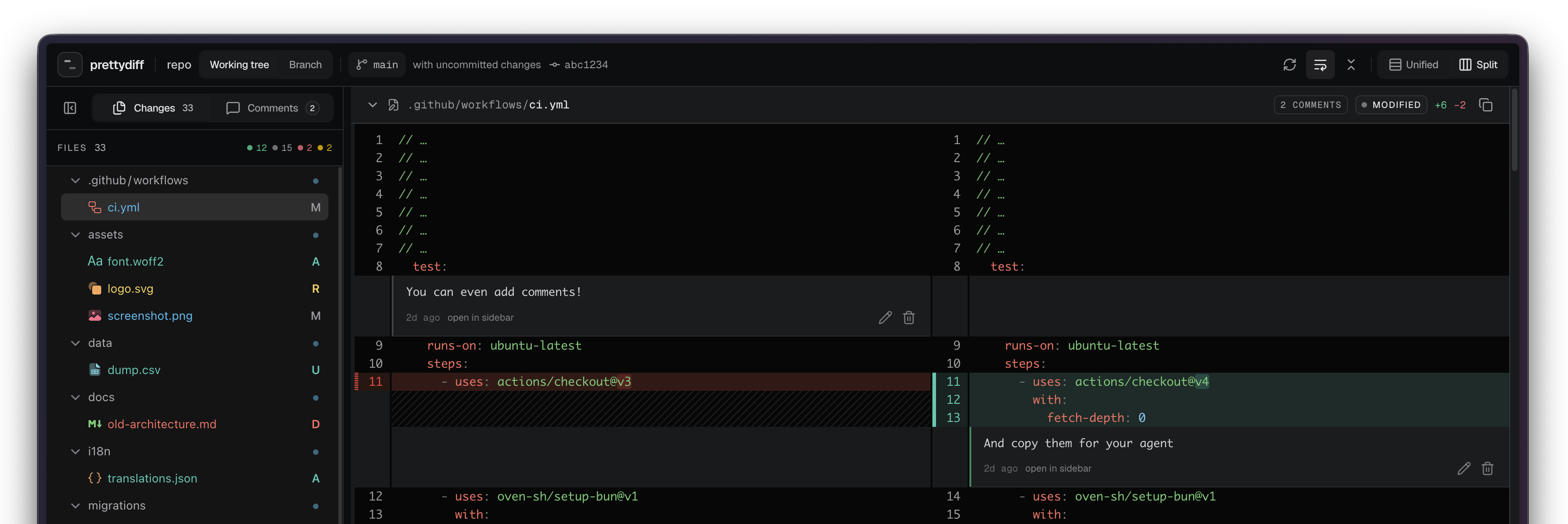Select logo.svg in file tree

194,289
